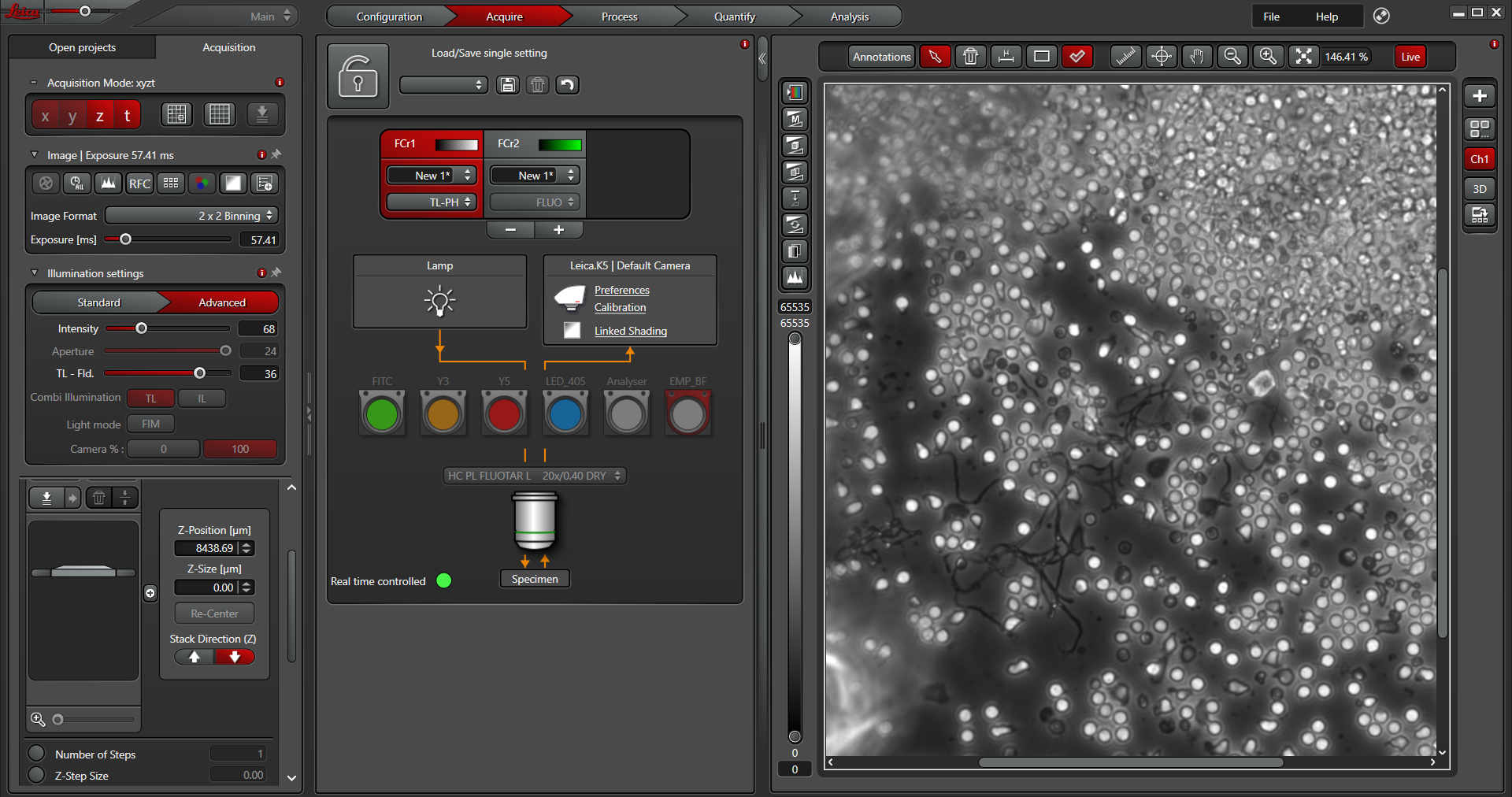Click the crosshair target tool icon
This screenshot has width=1512, height=797.
click(1162, 57)
